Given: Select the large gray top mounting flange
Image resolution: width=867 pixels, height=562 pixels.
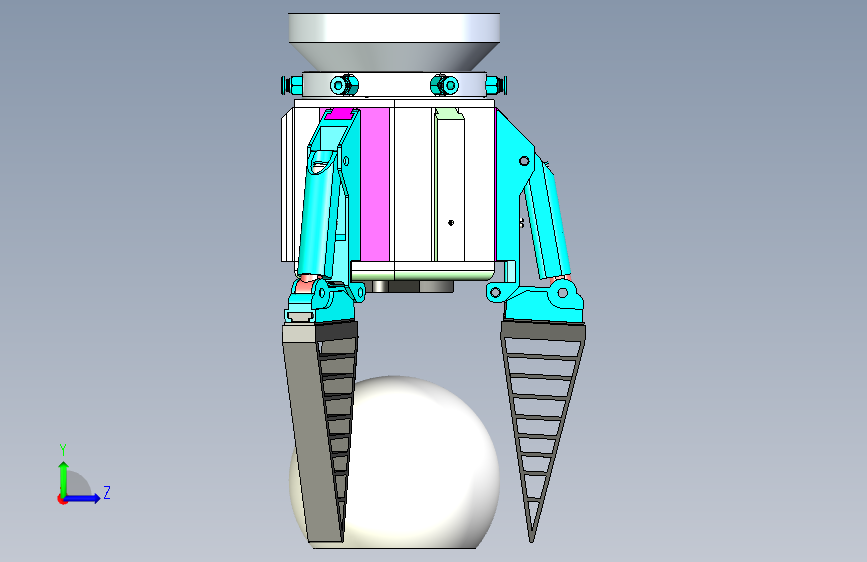Looking at the screenshot, I should pyautogui.click(x=394, y=41).
